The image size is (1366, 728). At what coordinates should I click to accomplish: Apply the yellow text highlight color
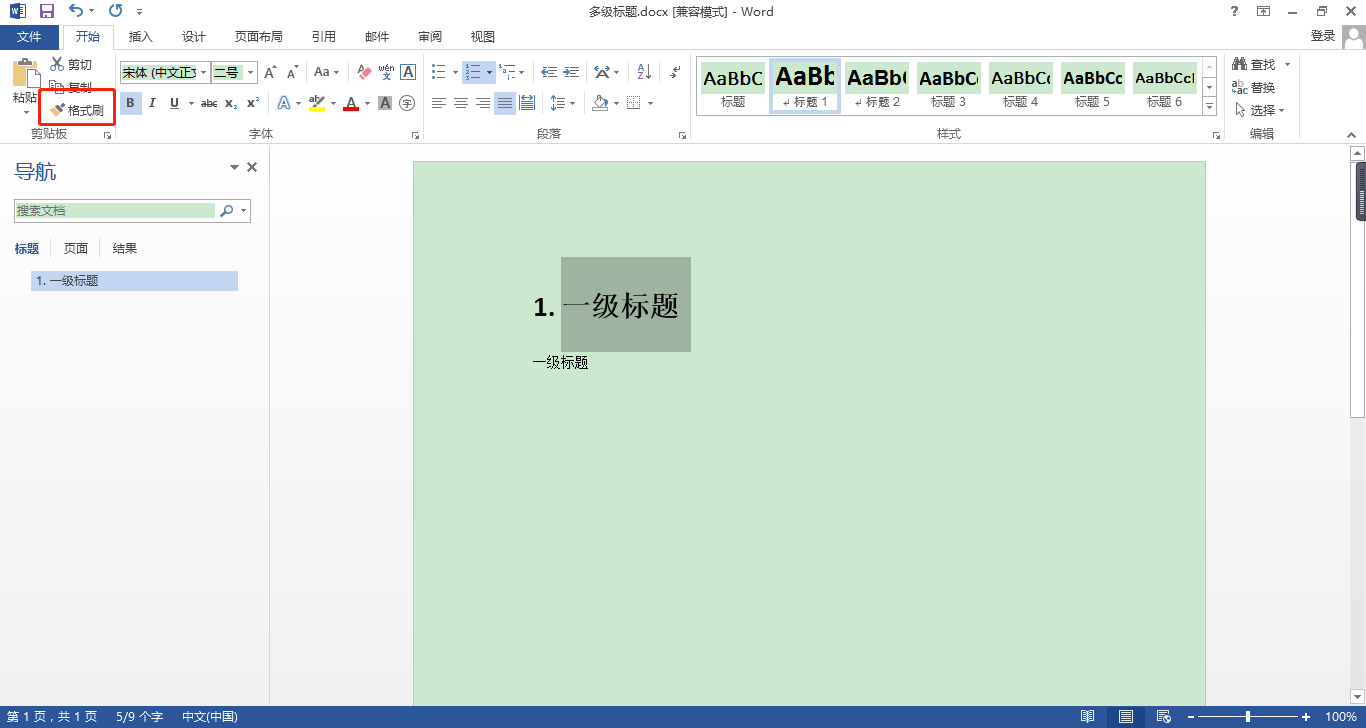point(316,103)
